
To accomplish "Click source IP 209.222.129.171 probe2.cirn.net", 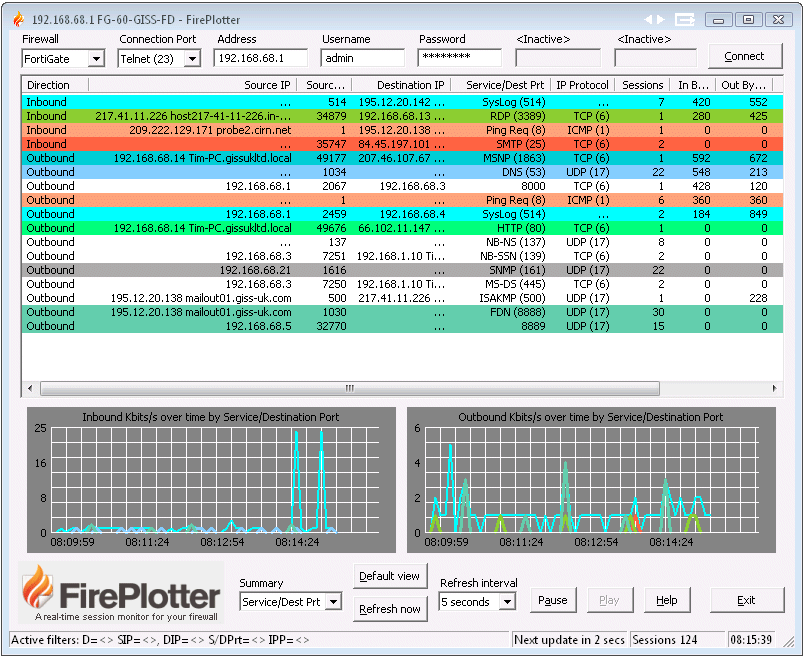I will 210,130.
